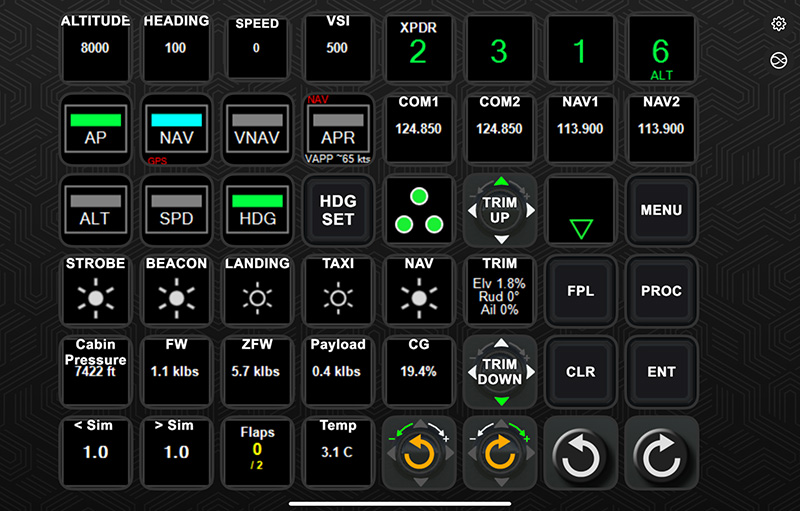Screen dimensions: 800x511
Task: Click the green down-triangle button
Action: 581,210
